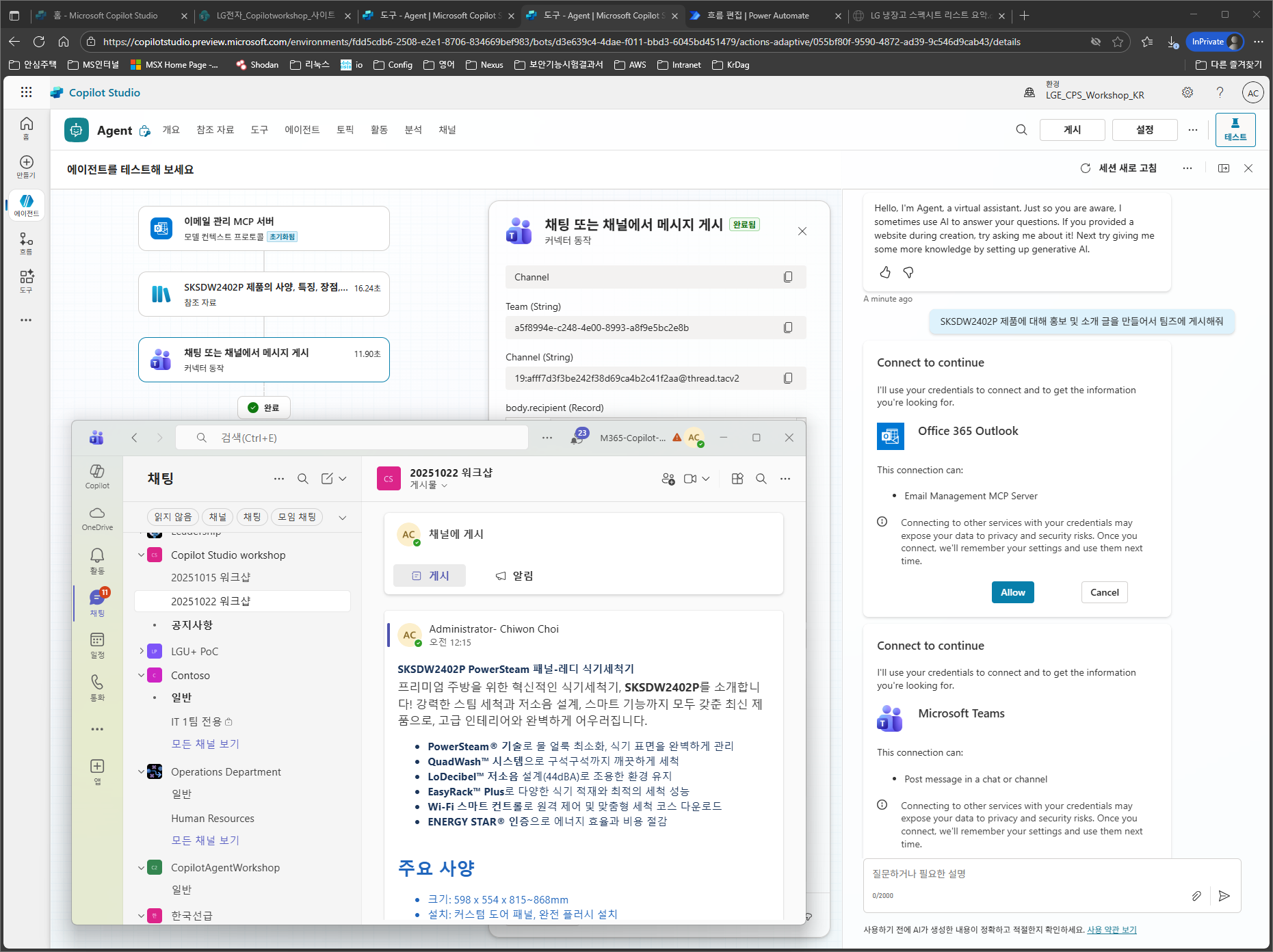Toggle the 읽지 않음 filter chip
Viewport: 1273px width, 952px height.
[x=173, y=517]
